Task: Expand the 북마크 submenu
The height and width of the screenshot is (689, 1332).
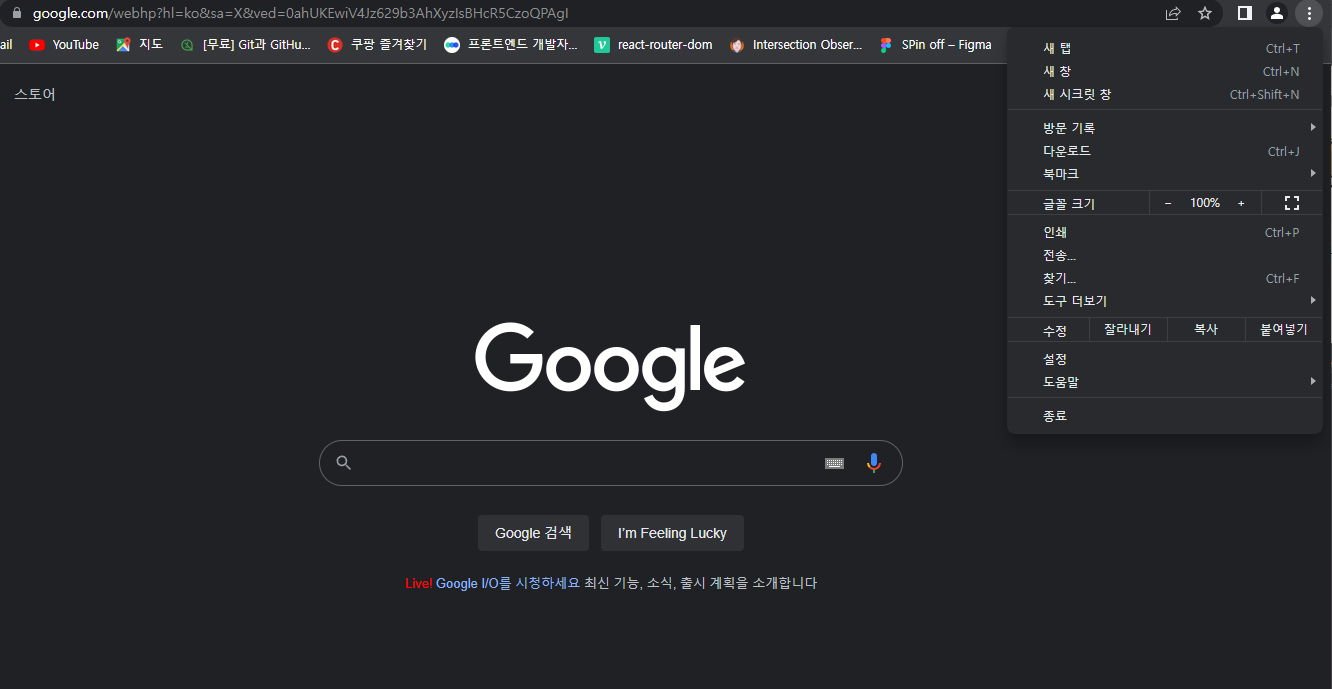Action: point(1165,174)
